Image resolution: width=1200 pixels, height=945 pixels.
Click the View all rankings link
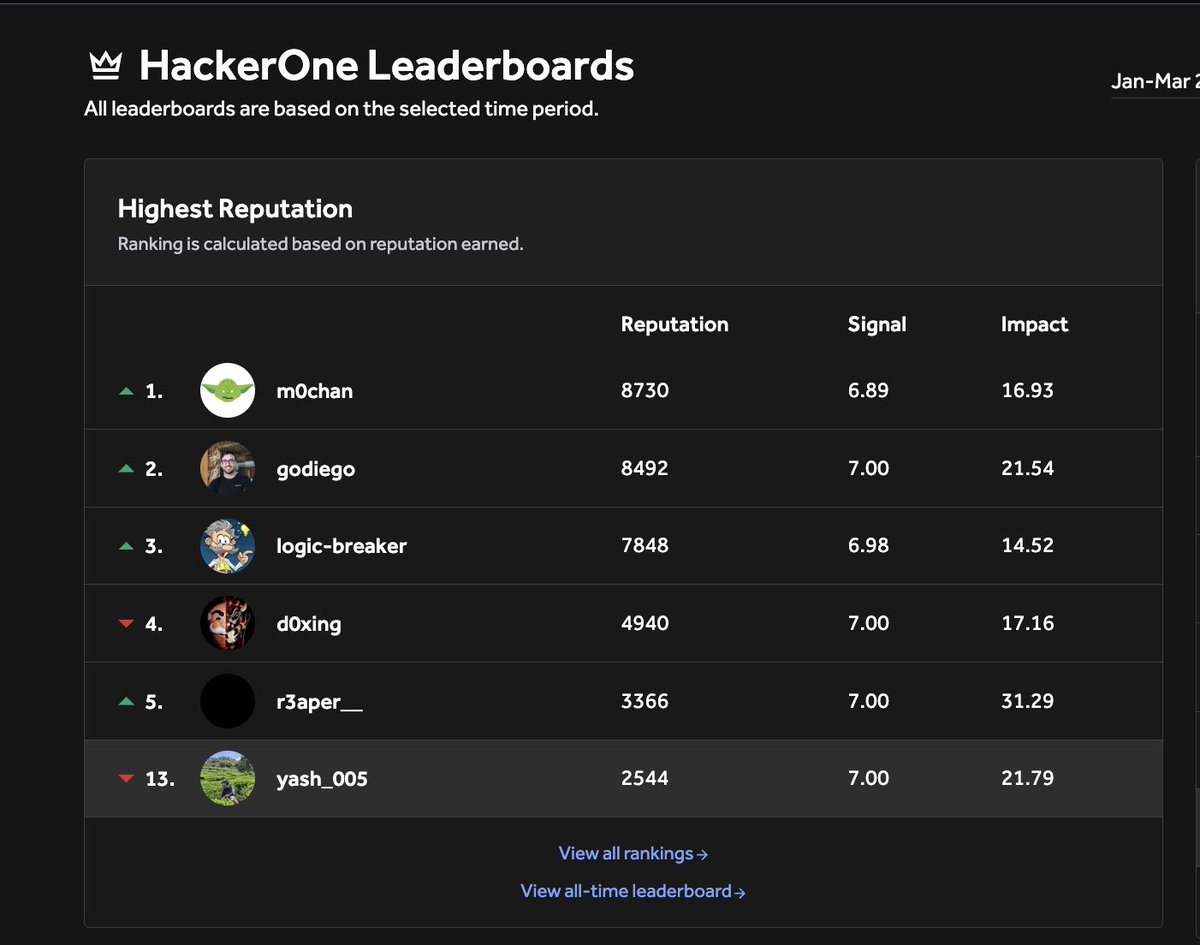(633, 853)
